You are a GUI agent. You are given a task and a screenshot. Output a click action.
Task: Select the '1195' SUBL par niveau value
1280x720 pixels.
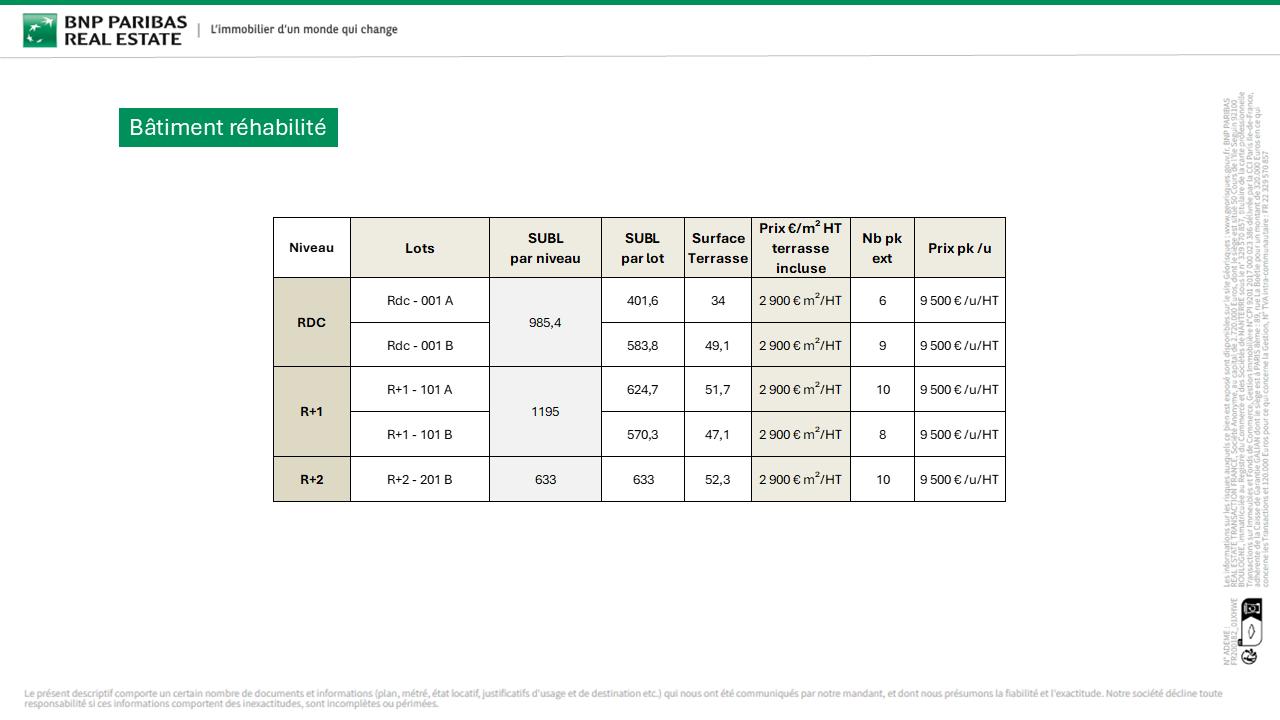545,412
